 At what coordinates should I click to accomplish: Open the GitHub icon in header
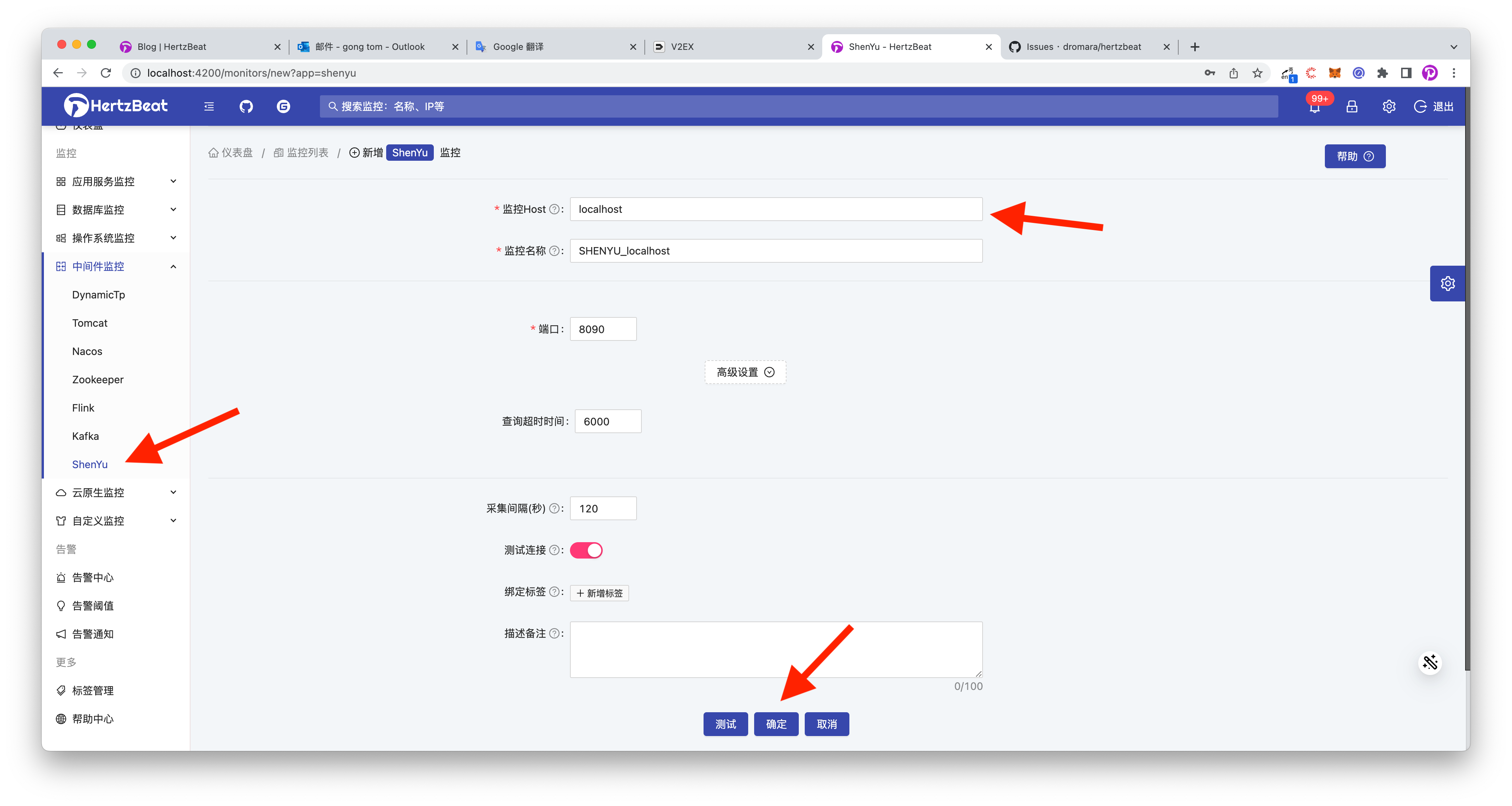[x=246, y=106]
